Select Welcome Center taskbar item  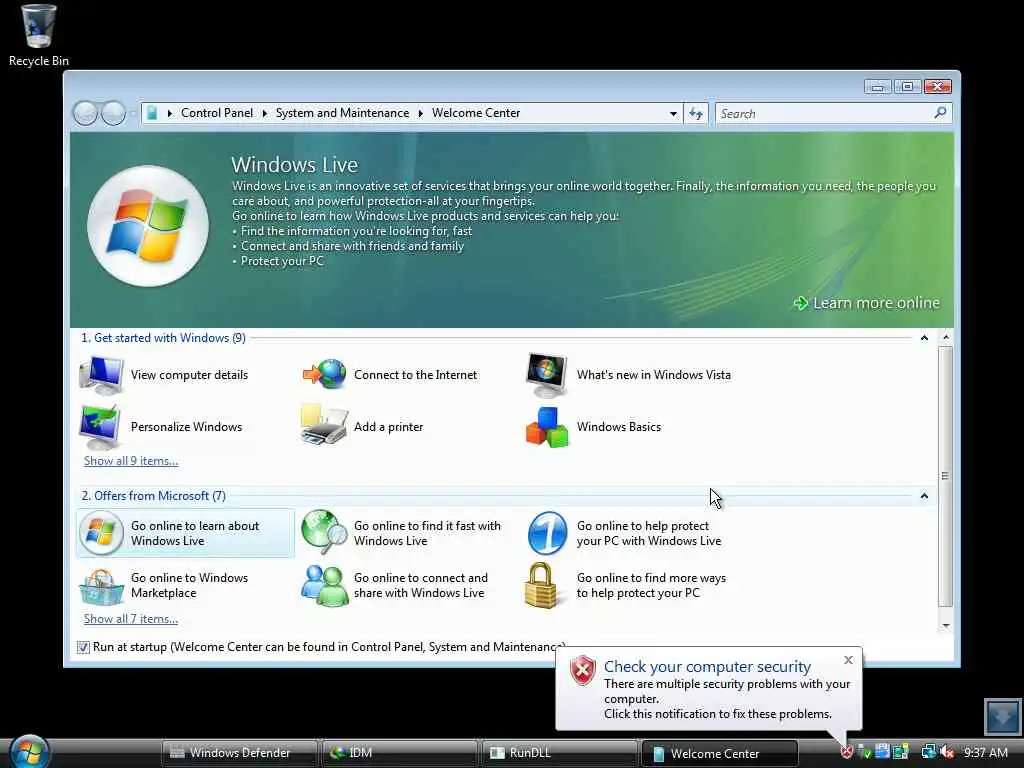click(x=720, y=754)
